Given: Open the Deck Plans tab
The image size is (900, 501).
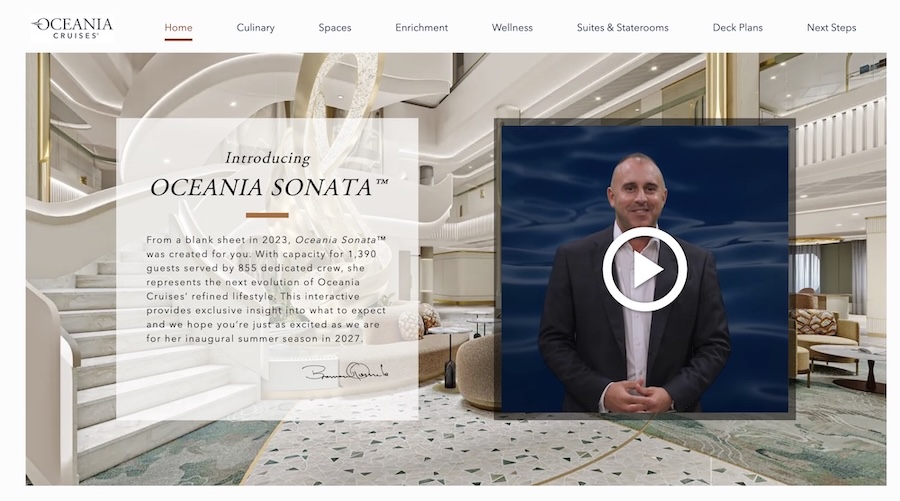Looking at the screenshot, I should point(738,28).
